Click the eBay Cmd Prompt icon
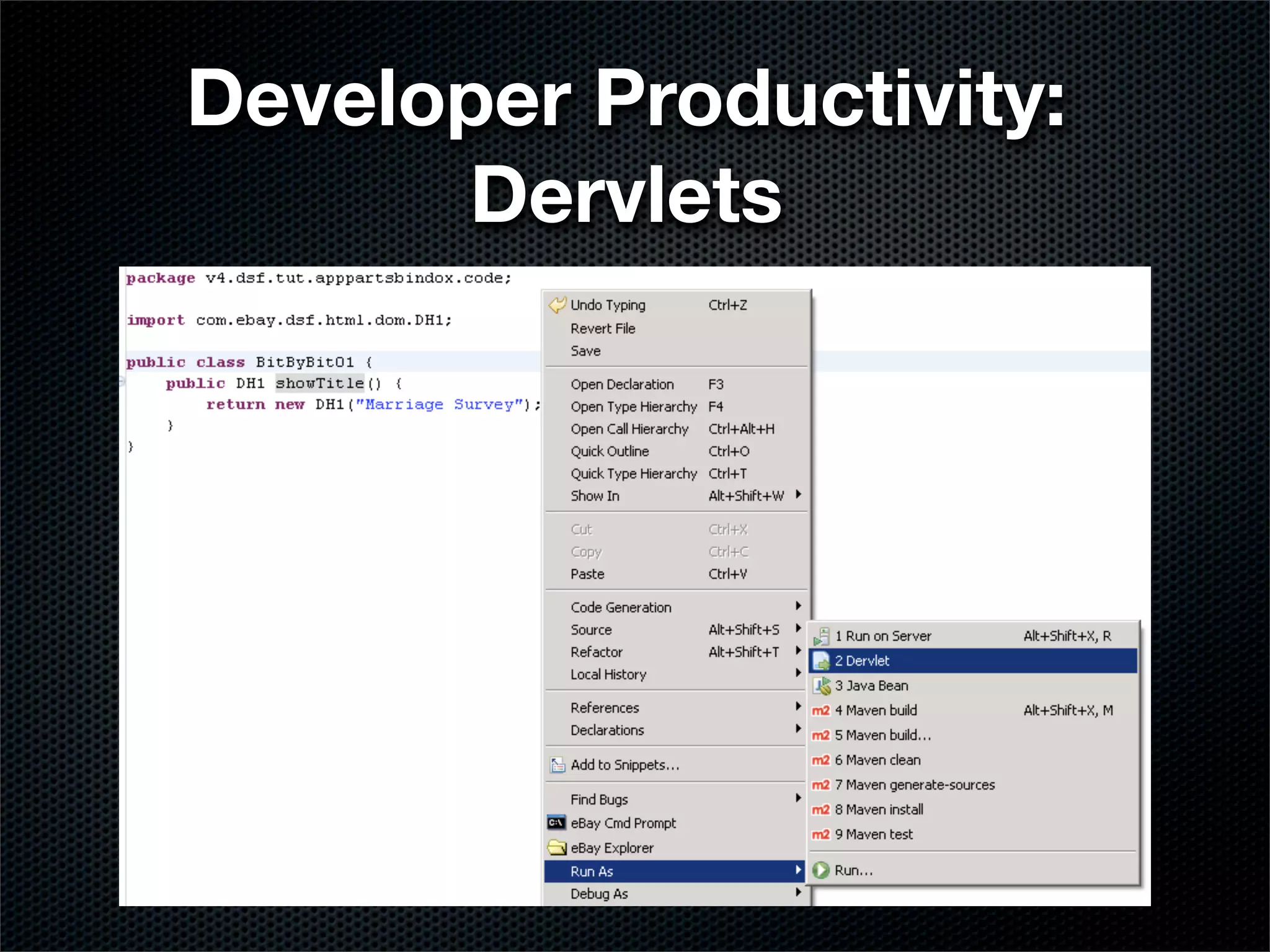Image resolution: width=1270 pixels, height=952 pixels. click(x=556, y=823)
